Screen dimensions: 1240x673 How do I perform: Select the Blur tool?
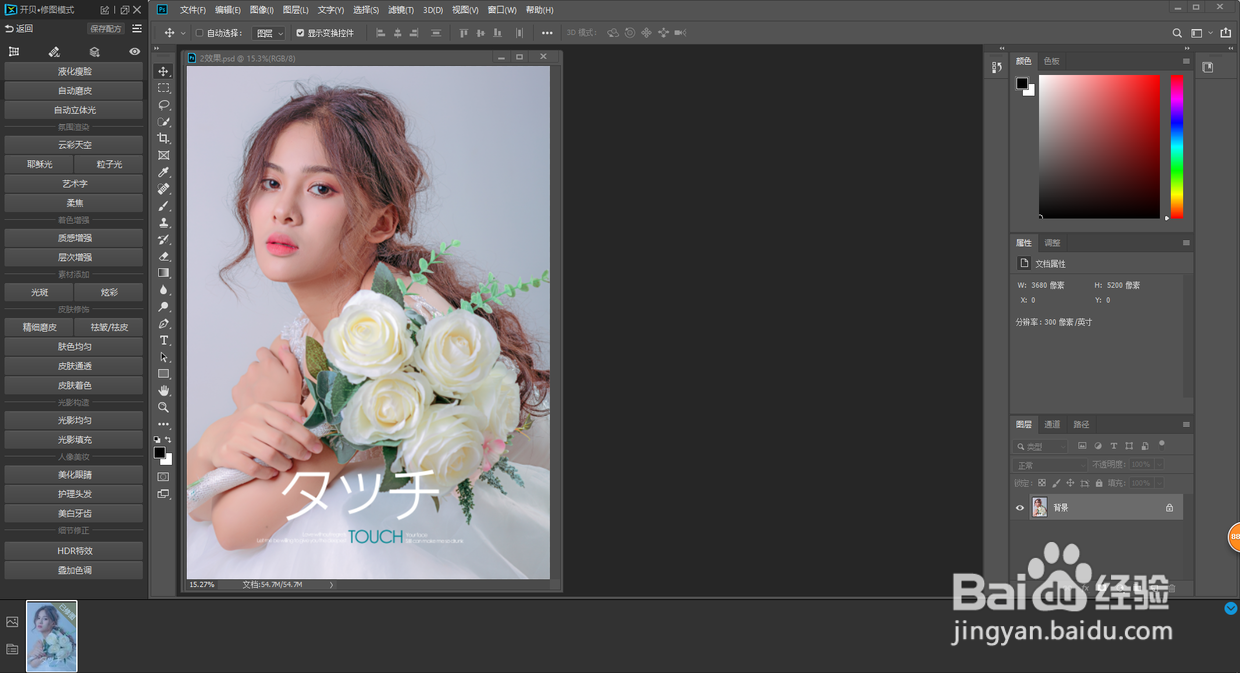pyautogui.click(x=164, y=290)
